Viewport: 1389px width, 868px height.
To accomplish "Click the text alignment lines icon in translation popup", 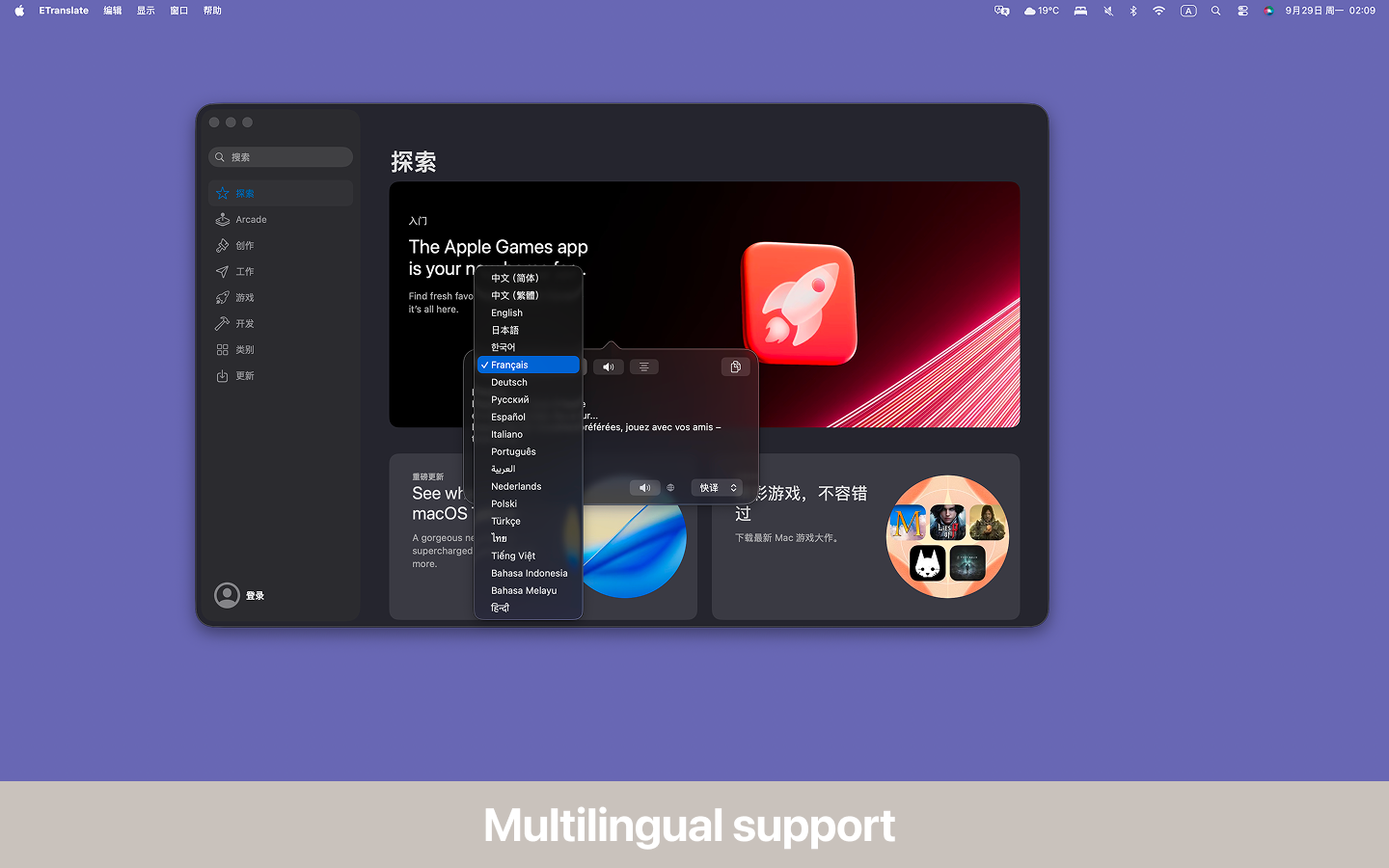I will [644, 366].
